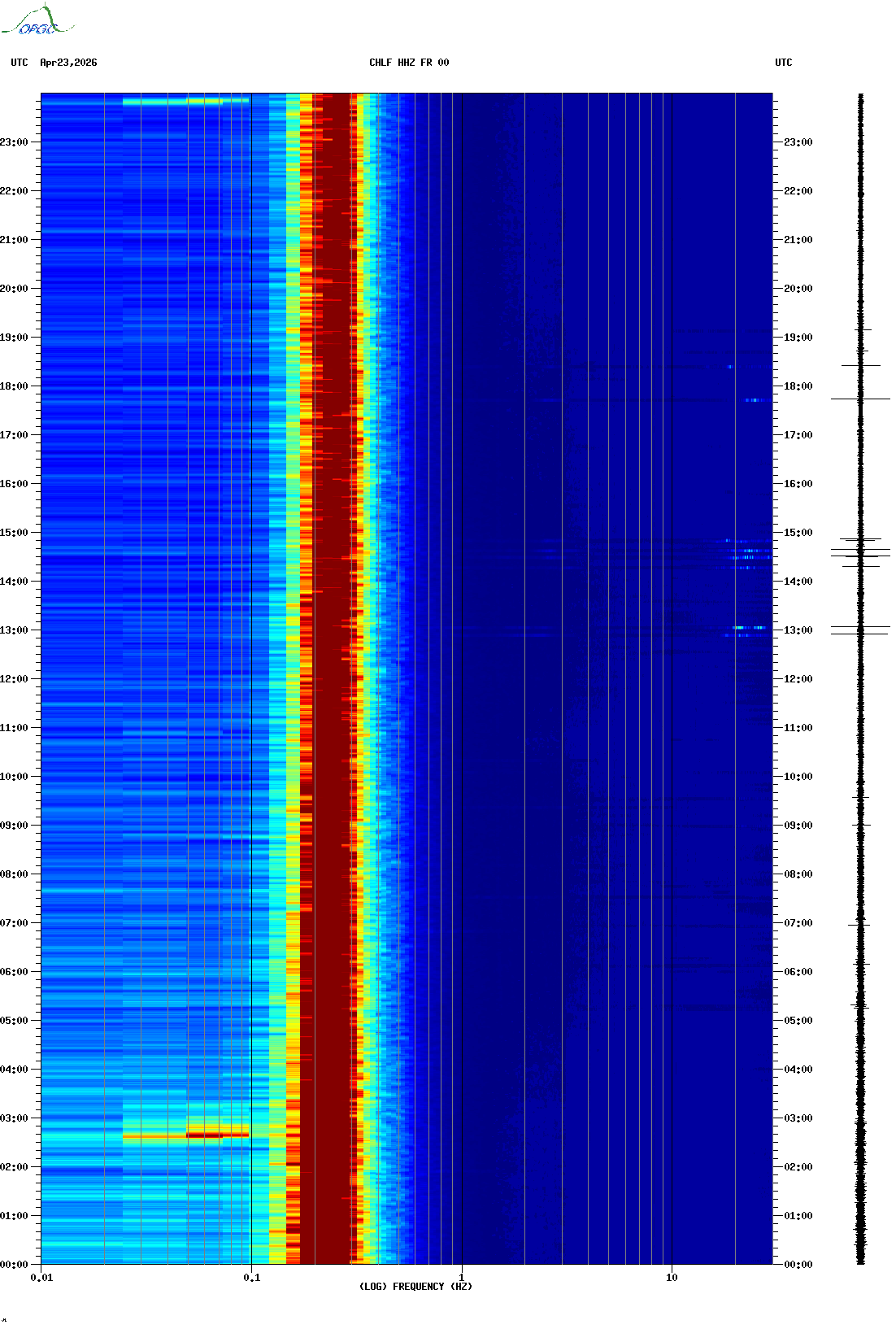Click the cyan-yellow horizontal streak near the top edge
This screenshot has height=1329, width=896.
click(187, 102)
